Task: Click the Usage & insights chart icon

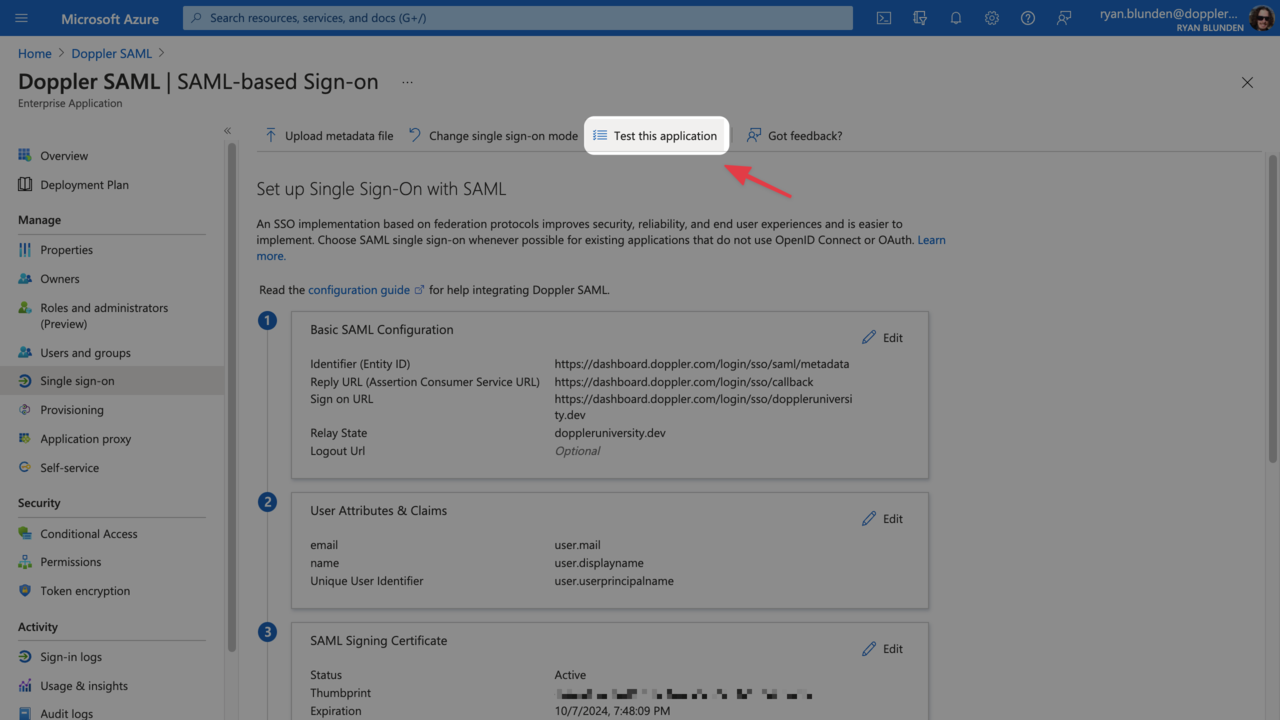Action: (25, 685)
